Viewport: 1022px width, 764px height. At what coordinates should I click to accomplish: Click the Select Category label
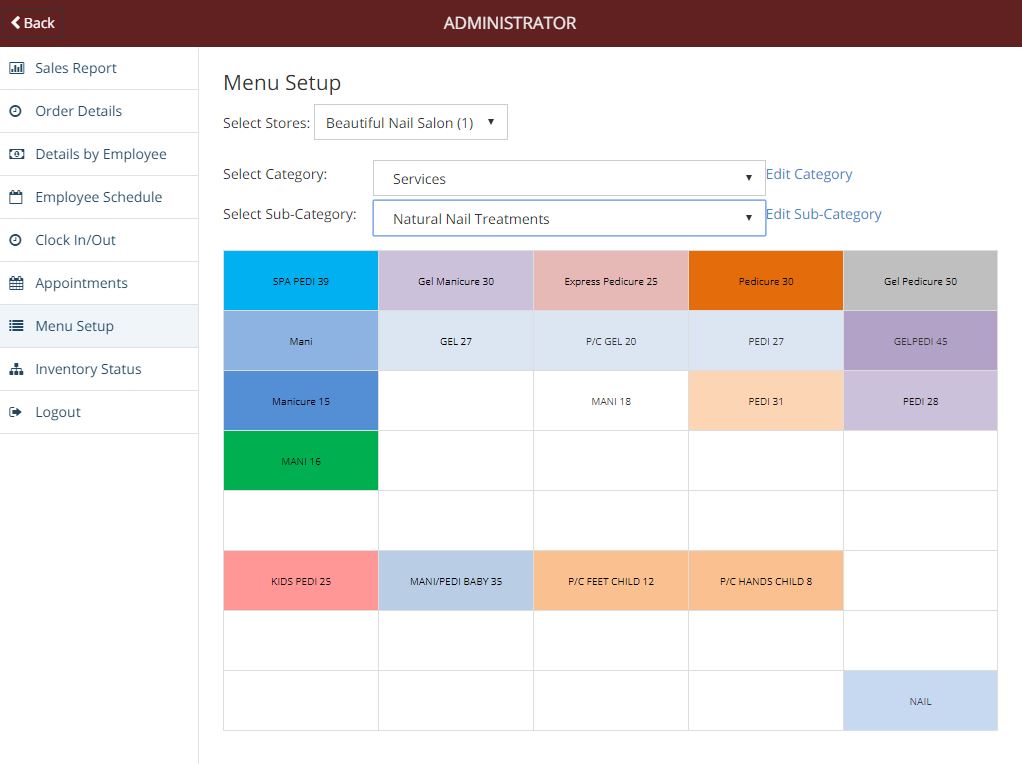click(274, 174)
